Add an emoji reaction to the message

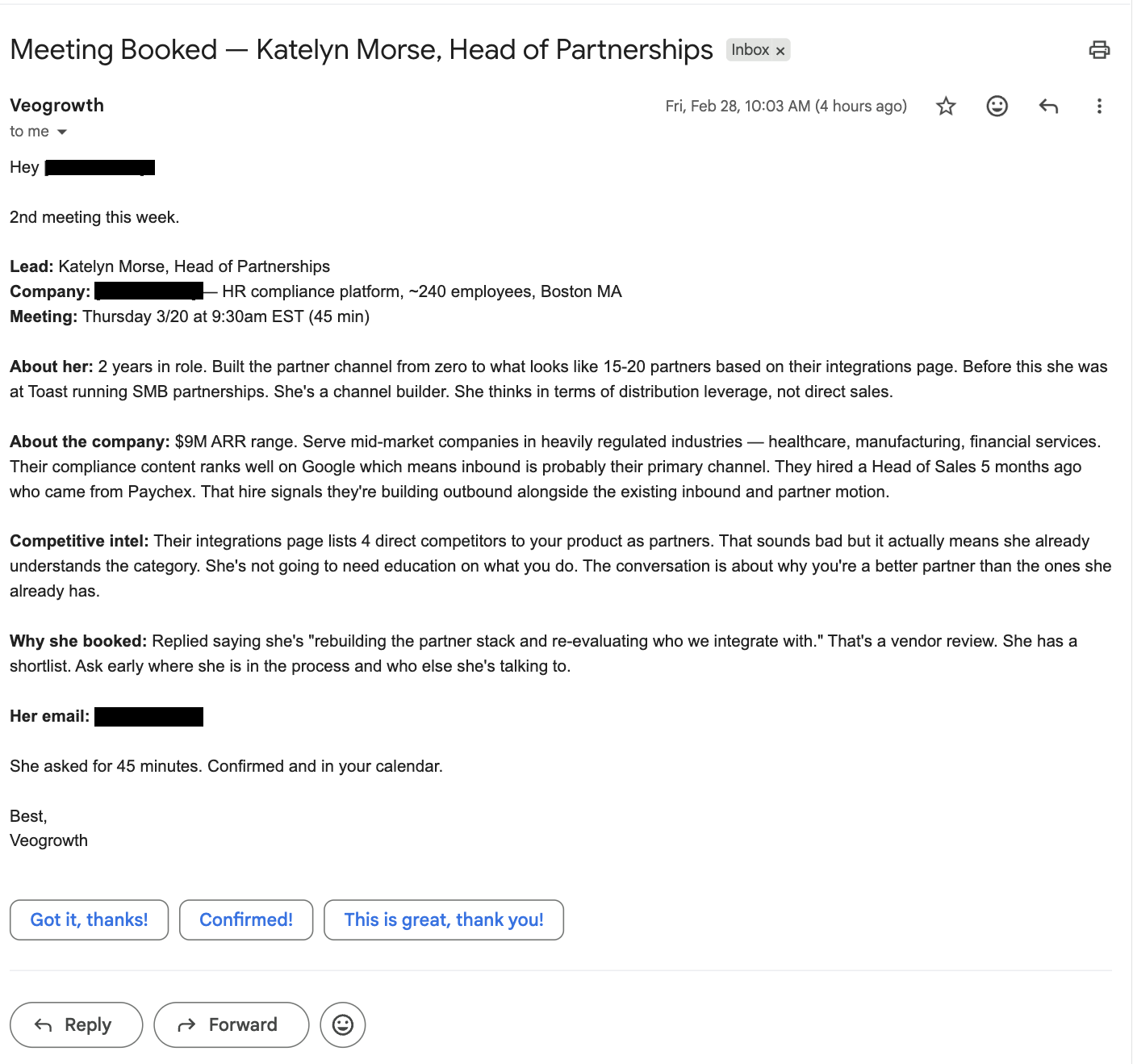(x=997, y=106)
